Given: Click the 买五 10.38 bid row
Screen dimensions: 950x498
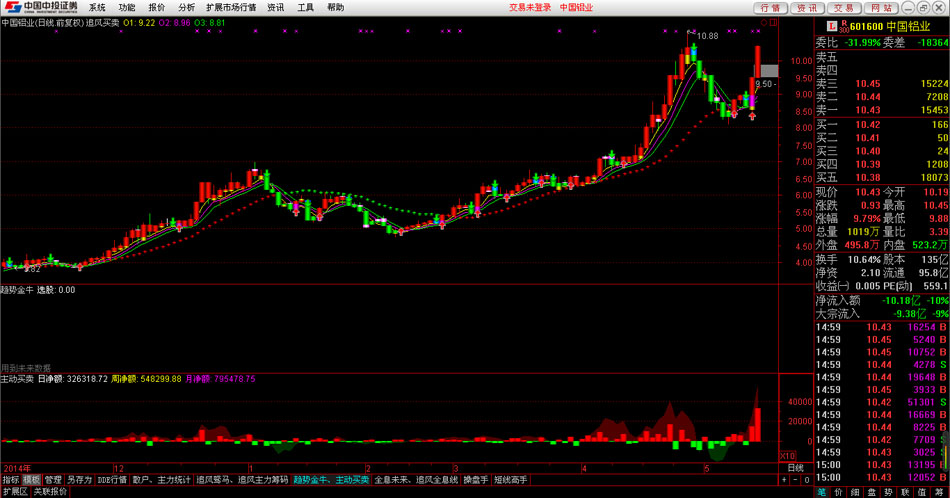Looking at the screenshot, I should pyautogui.click(x=882, y=178).
